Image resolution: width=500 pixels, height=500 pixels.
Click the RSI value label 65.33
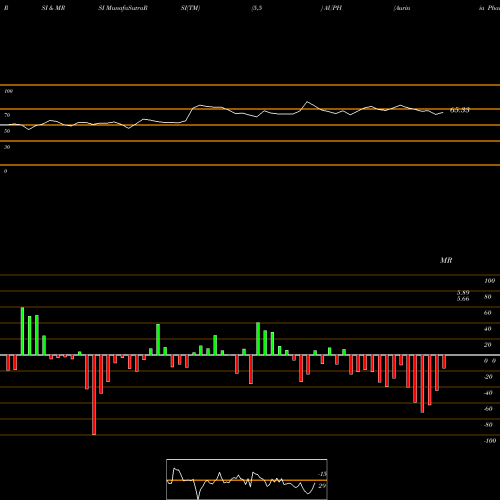460,110
